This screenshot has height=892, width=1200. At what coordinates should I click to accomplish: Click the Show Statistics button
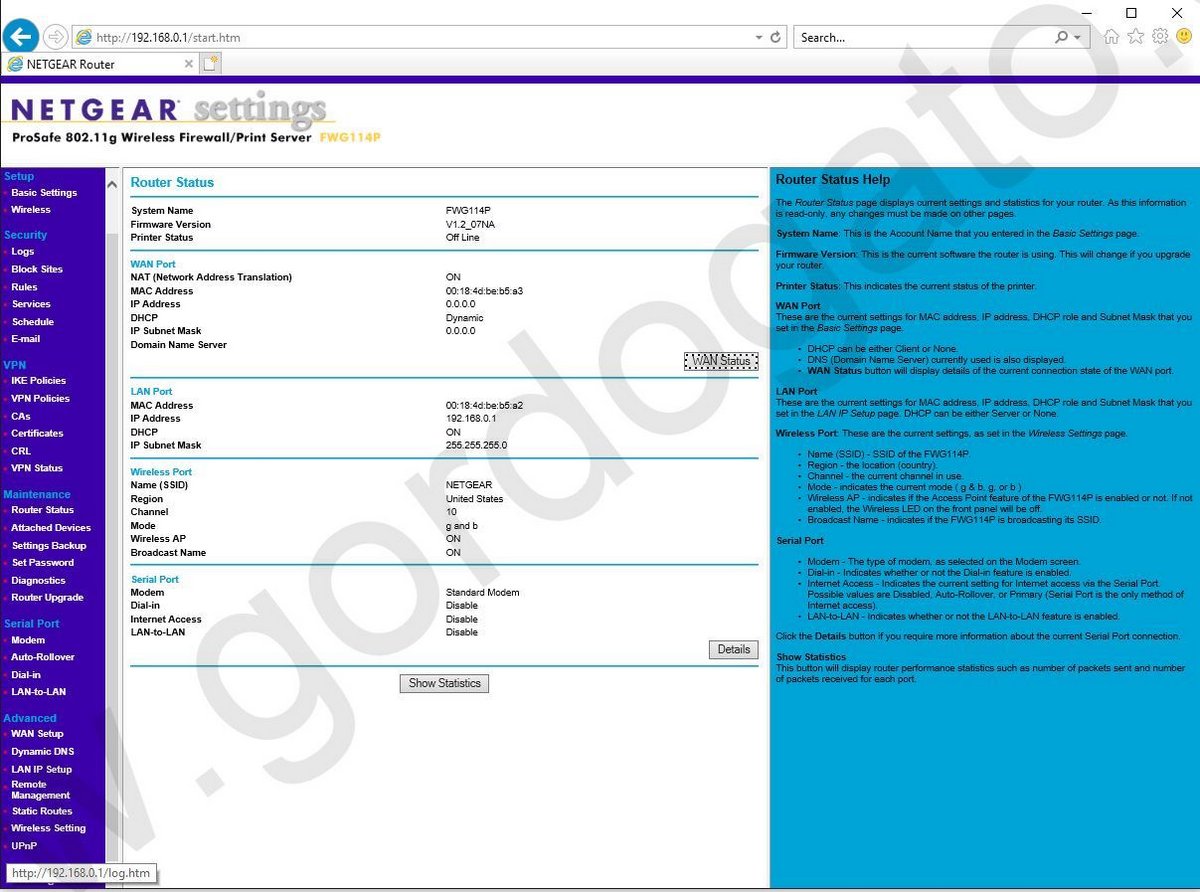coord(445,684)
